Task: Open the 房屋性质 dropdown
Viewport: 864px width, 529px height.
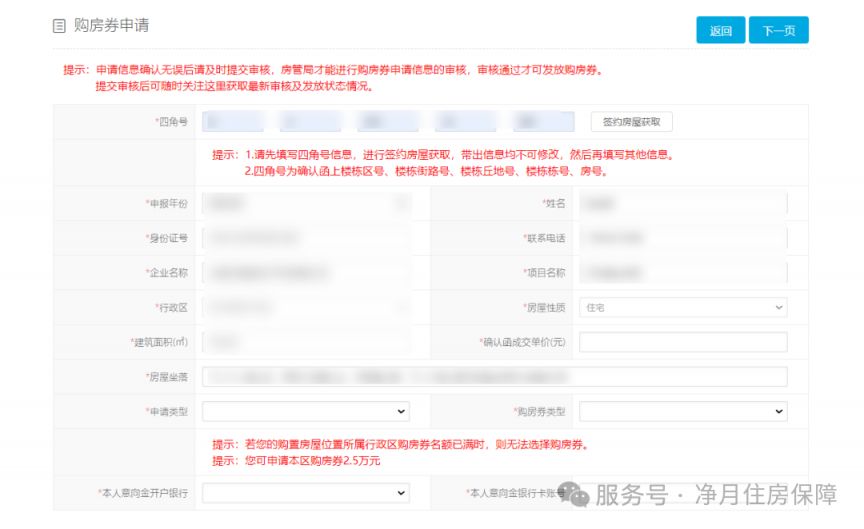Action: point(683,307)
